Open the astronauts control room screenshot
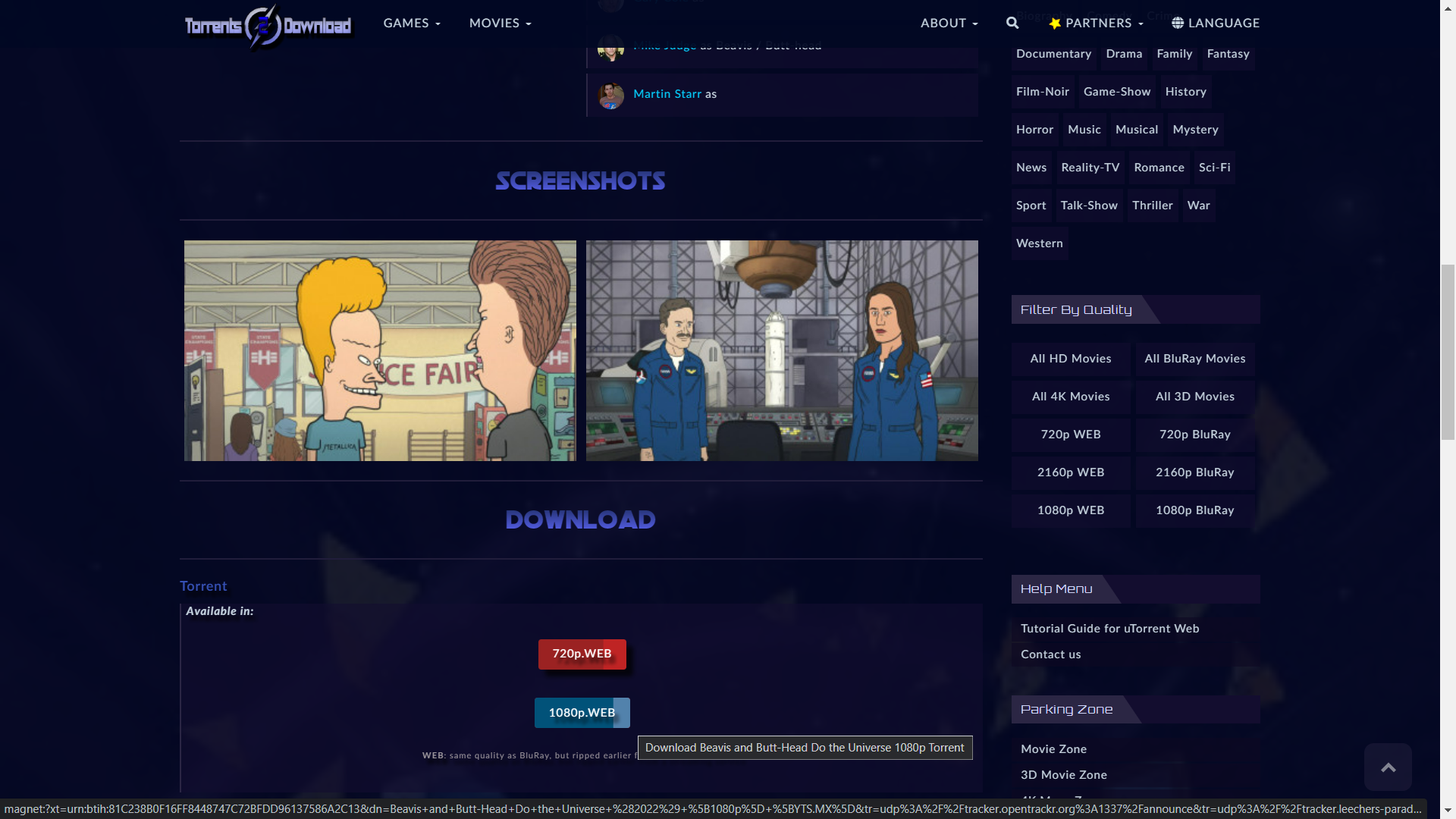1456x819 pixels. point(782,350)
